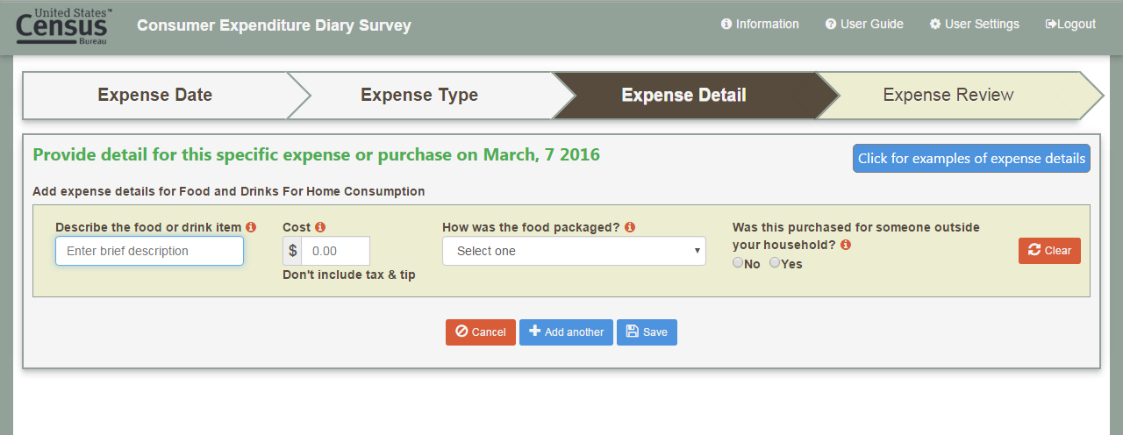Switch to the Expense Review step
Viewport: 1123px width, 435px height.
(948, 96)
